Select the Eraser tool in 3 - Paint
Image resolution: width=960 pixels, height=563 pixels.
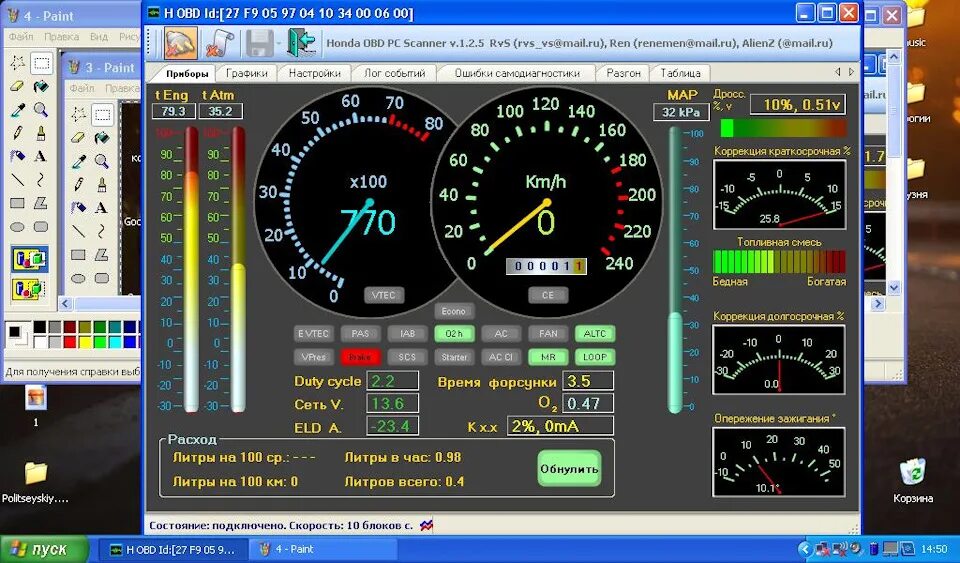pos(78,138)
